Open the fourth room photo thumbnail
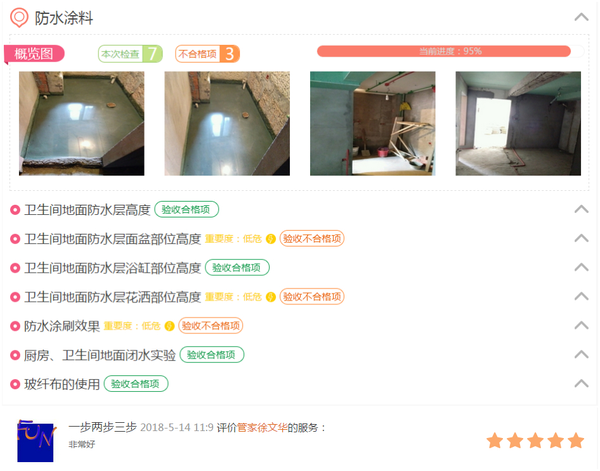Screen dimensions: 600x471 tap(518, 124)
